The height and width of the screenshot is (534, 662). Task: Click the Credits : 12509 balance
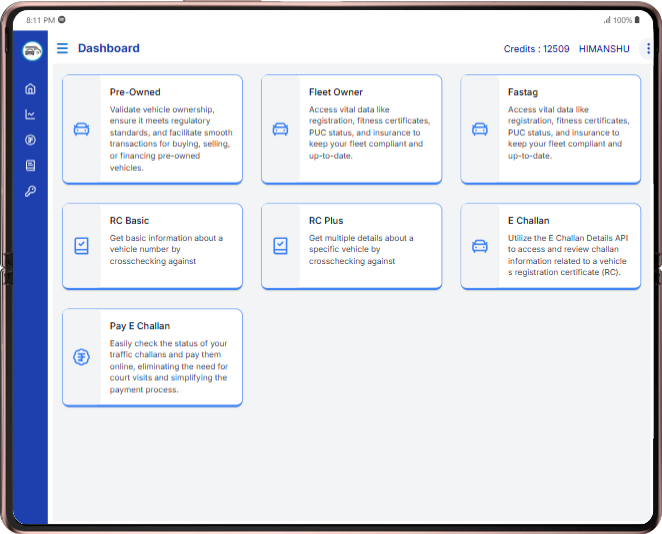pos(536,49)
